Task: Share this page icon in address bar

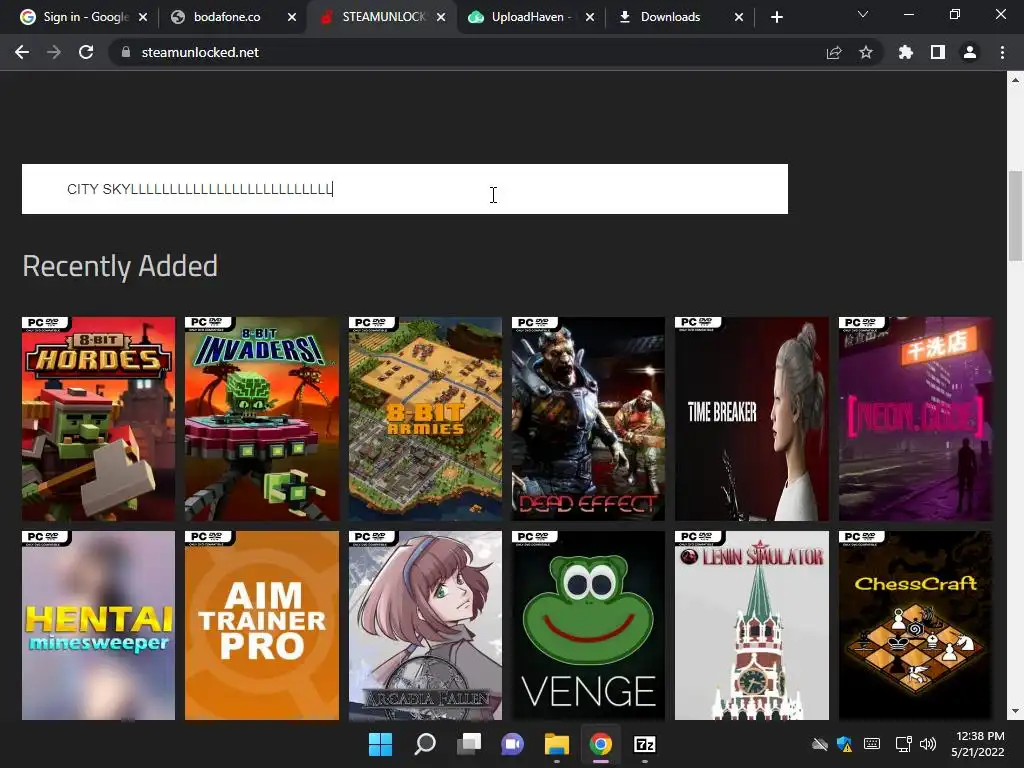Action: click(x=834, y=52)
